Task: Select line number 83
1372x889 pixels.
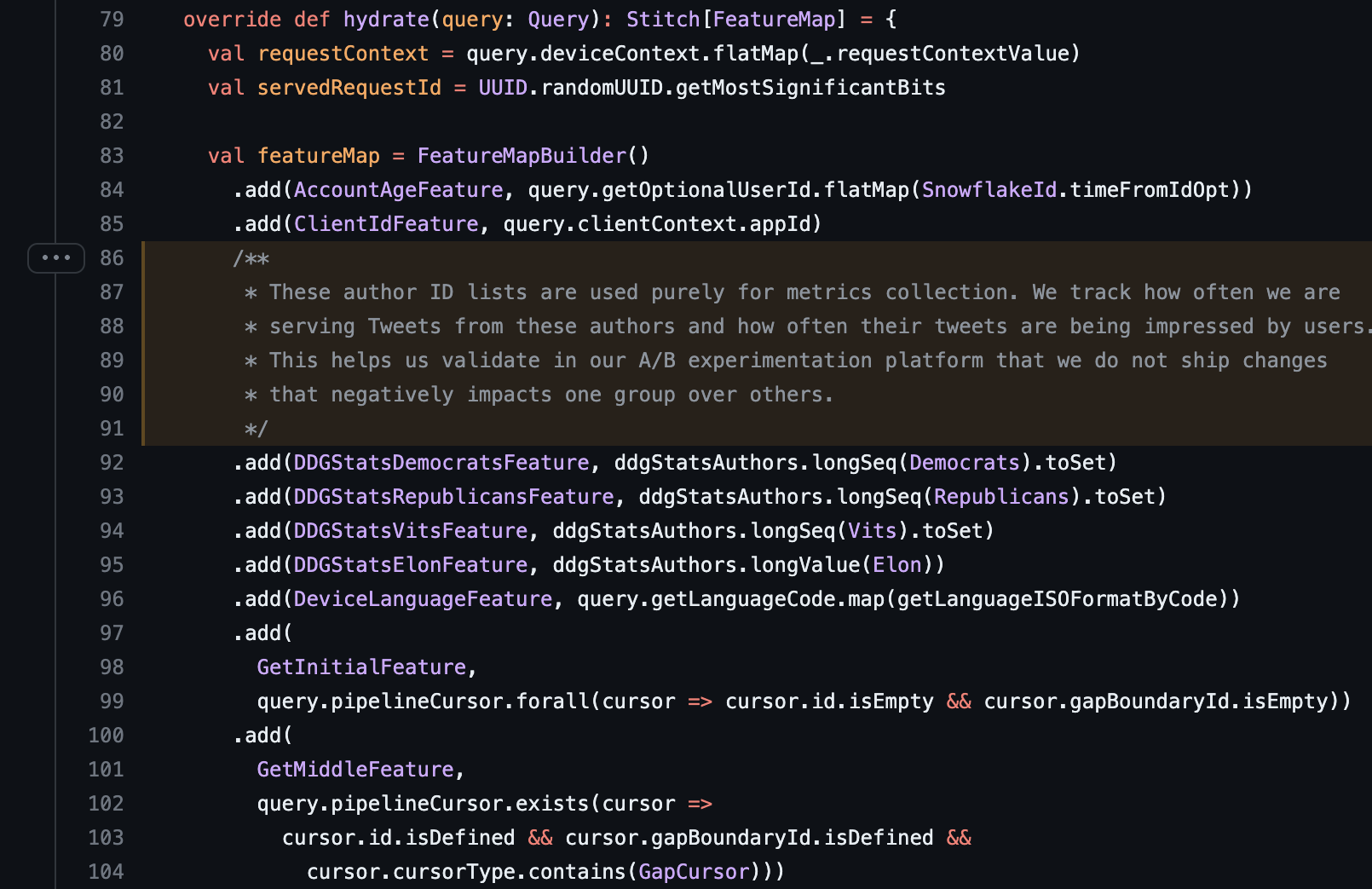Action: click(112, 156)
